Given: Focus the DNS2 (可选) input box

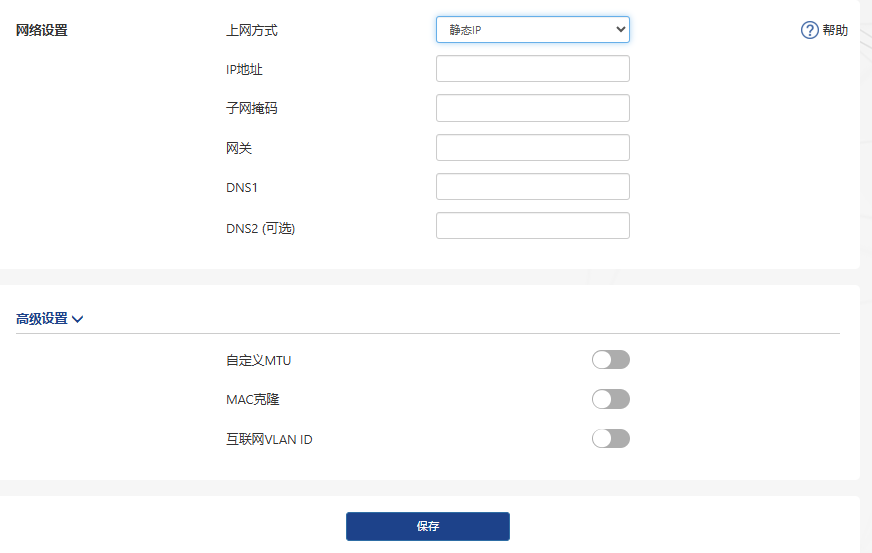Looking at the screenshot, I should tap(532, 226).
